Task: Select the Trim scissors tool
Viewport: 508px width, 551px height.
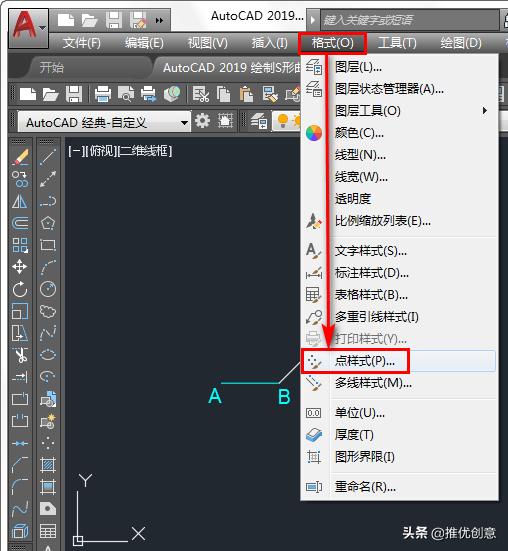Action: (20, 355)
